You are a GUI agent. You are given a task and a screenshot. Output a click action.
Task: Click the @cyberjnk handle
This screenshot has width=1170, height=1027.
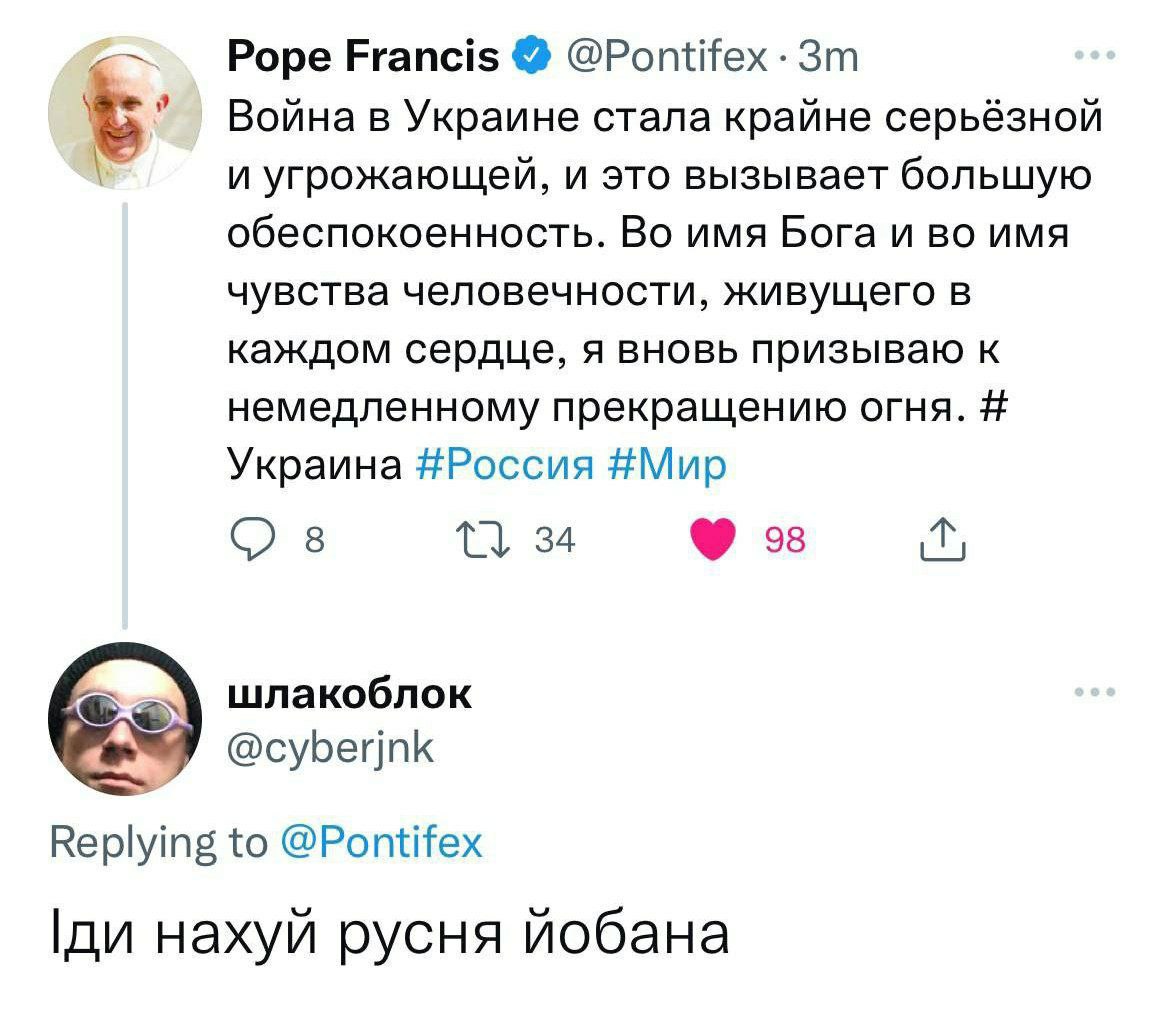[x=331, y=748]
